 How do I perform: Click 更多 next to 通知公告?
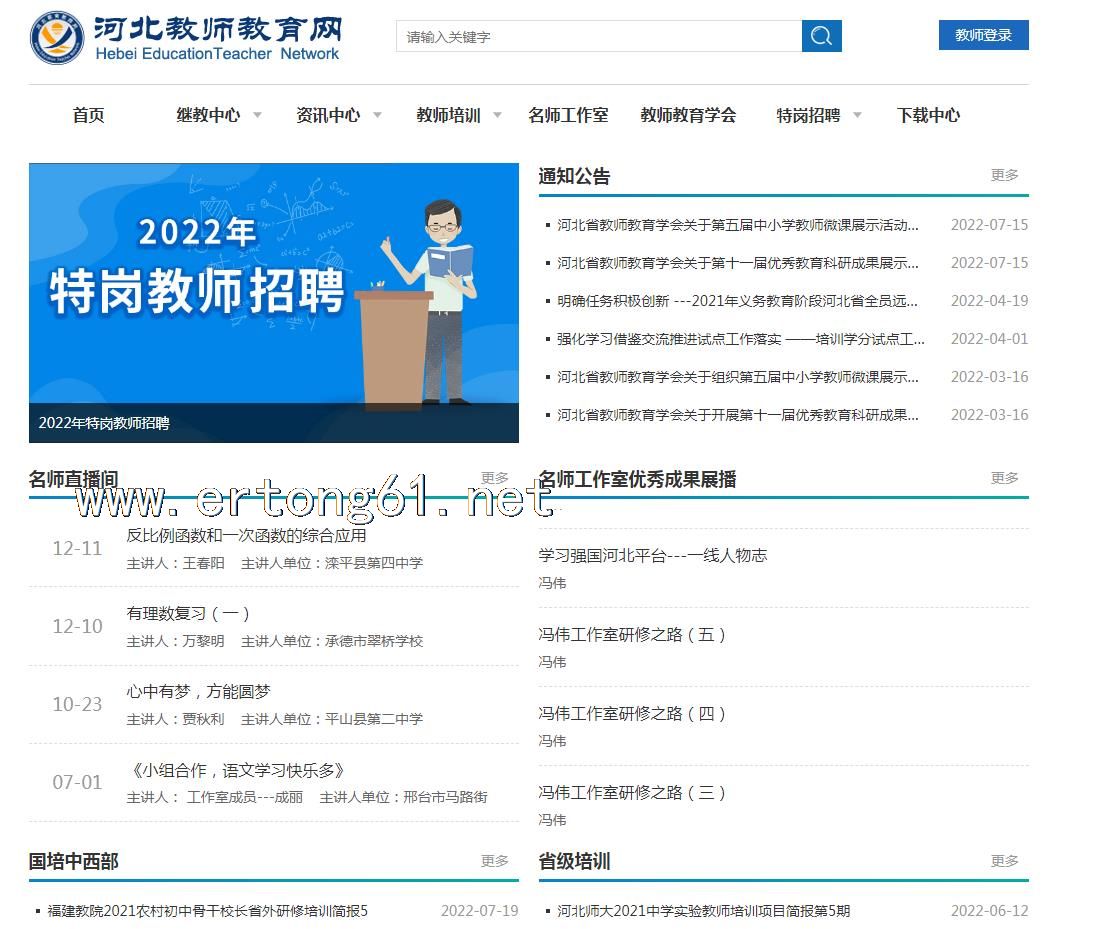pyautogui.click(x=1004, y=175)
